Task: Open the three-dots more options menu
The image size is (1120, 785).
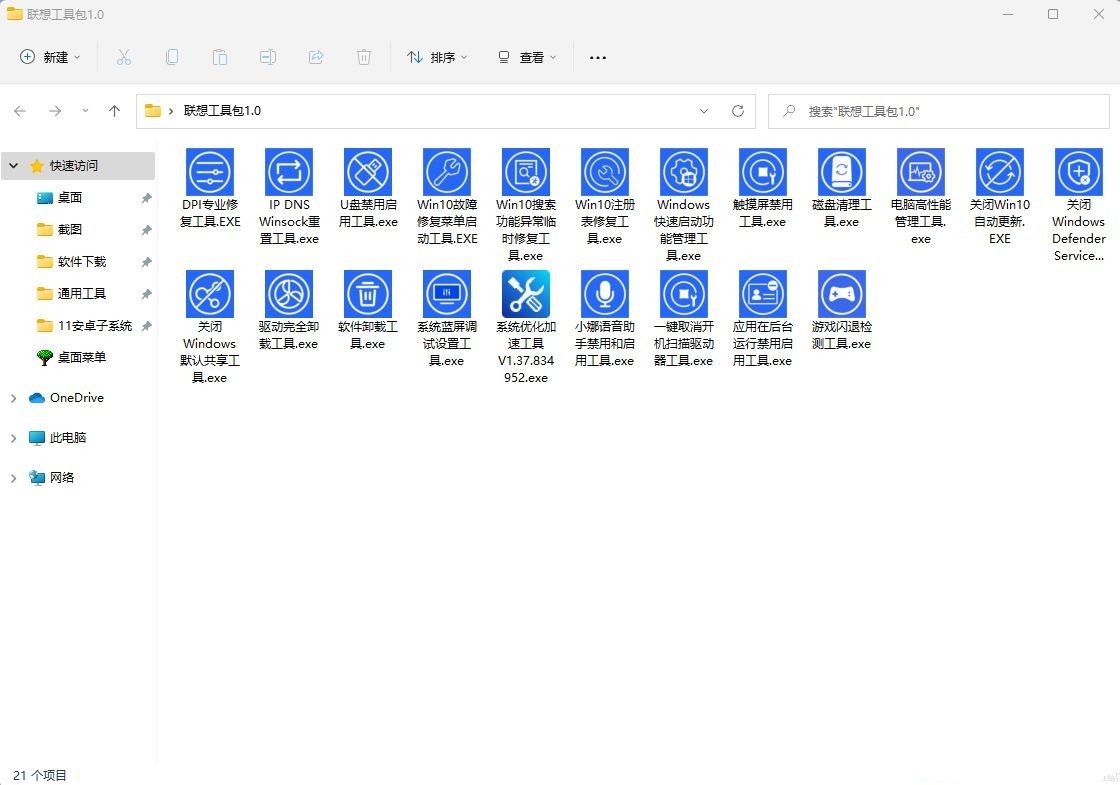Action: coord(598,57)
